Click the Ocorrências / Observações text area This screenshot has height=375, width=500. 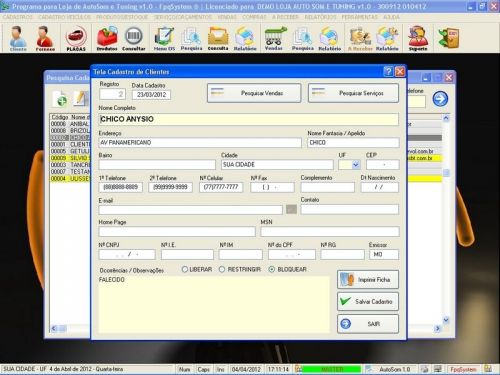214,304
